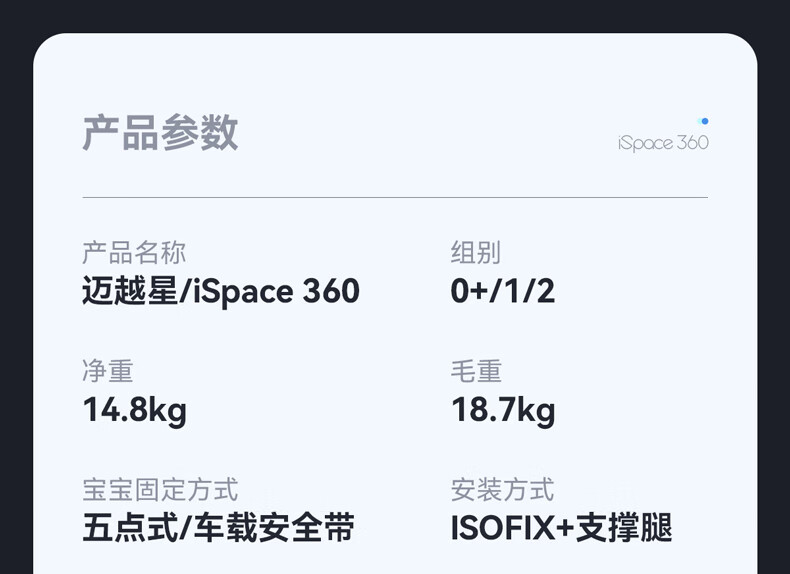Click the 车载安全带 text

click(x=275, y=528)
